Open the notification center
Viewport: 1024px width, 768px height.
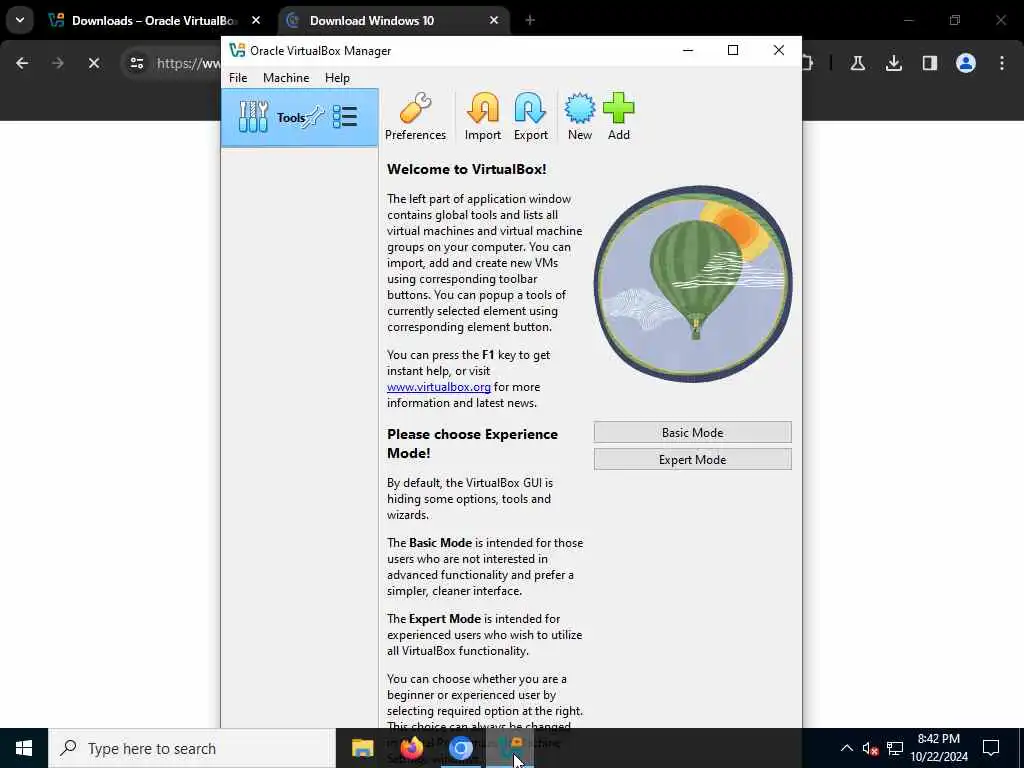pyautogui.click(x=991, y=748)
